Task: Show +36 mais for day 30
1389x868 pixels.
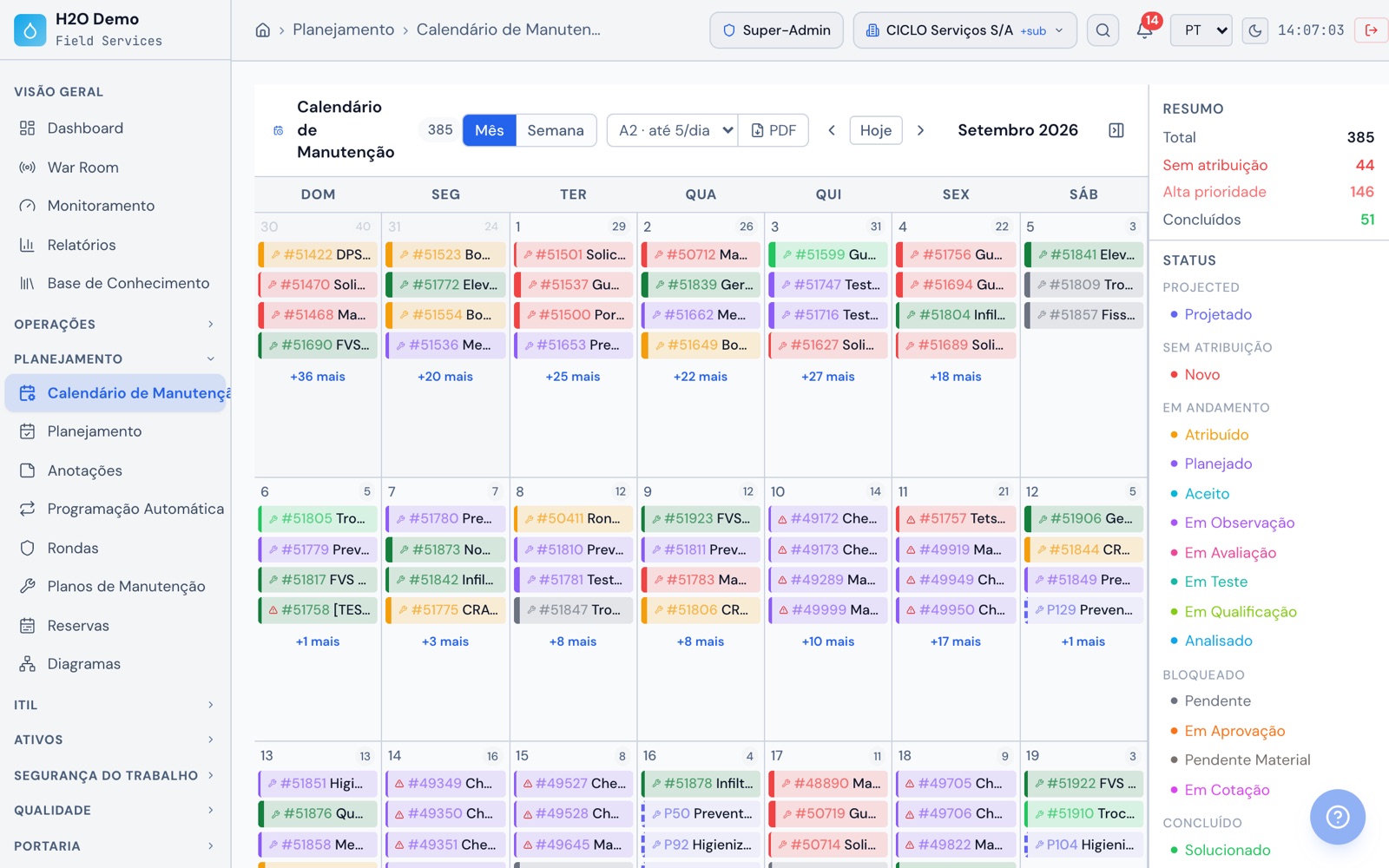Action: [x=318, y=377]
